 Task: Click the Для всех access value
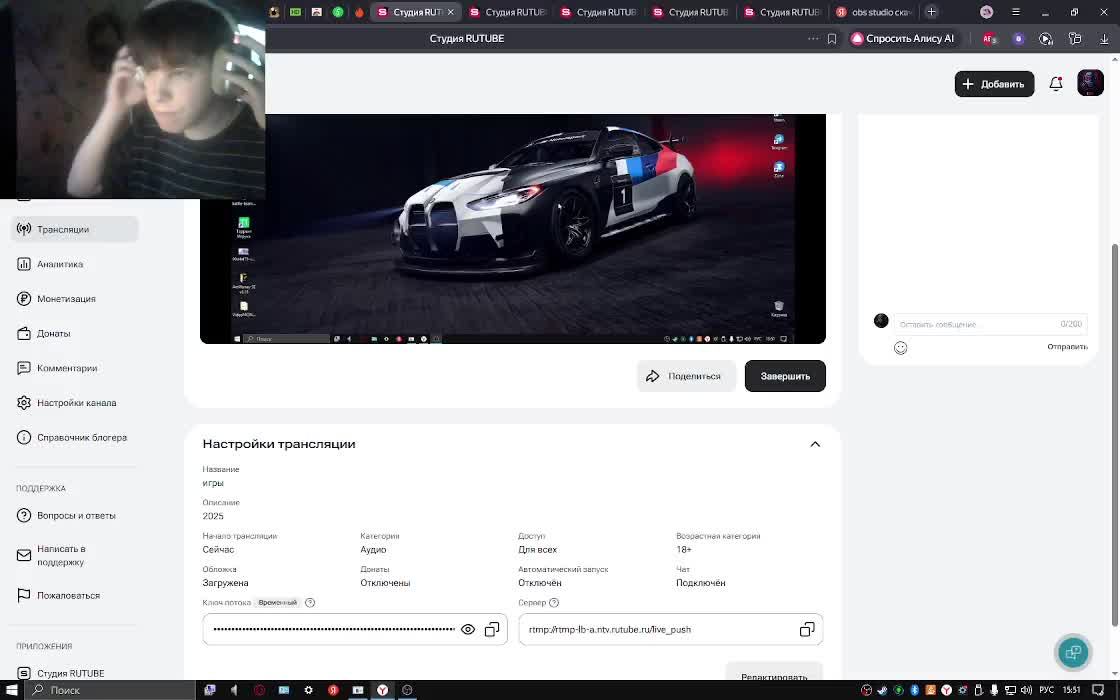(537, 549)
